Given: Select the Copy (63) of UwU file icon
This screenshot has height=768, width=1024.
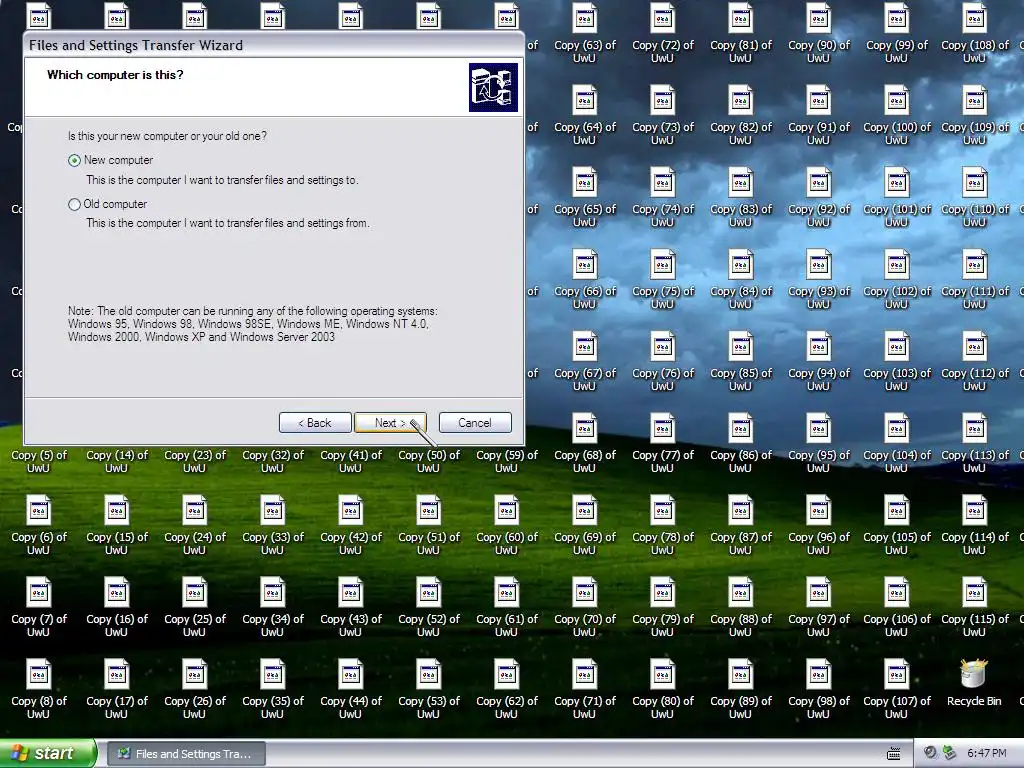Looking at the screenshot, I should (x=584, y=19).
